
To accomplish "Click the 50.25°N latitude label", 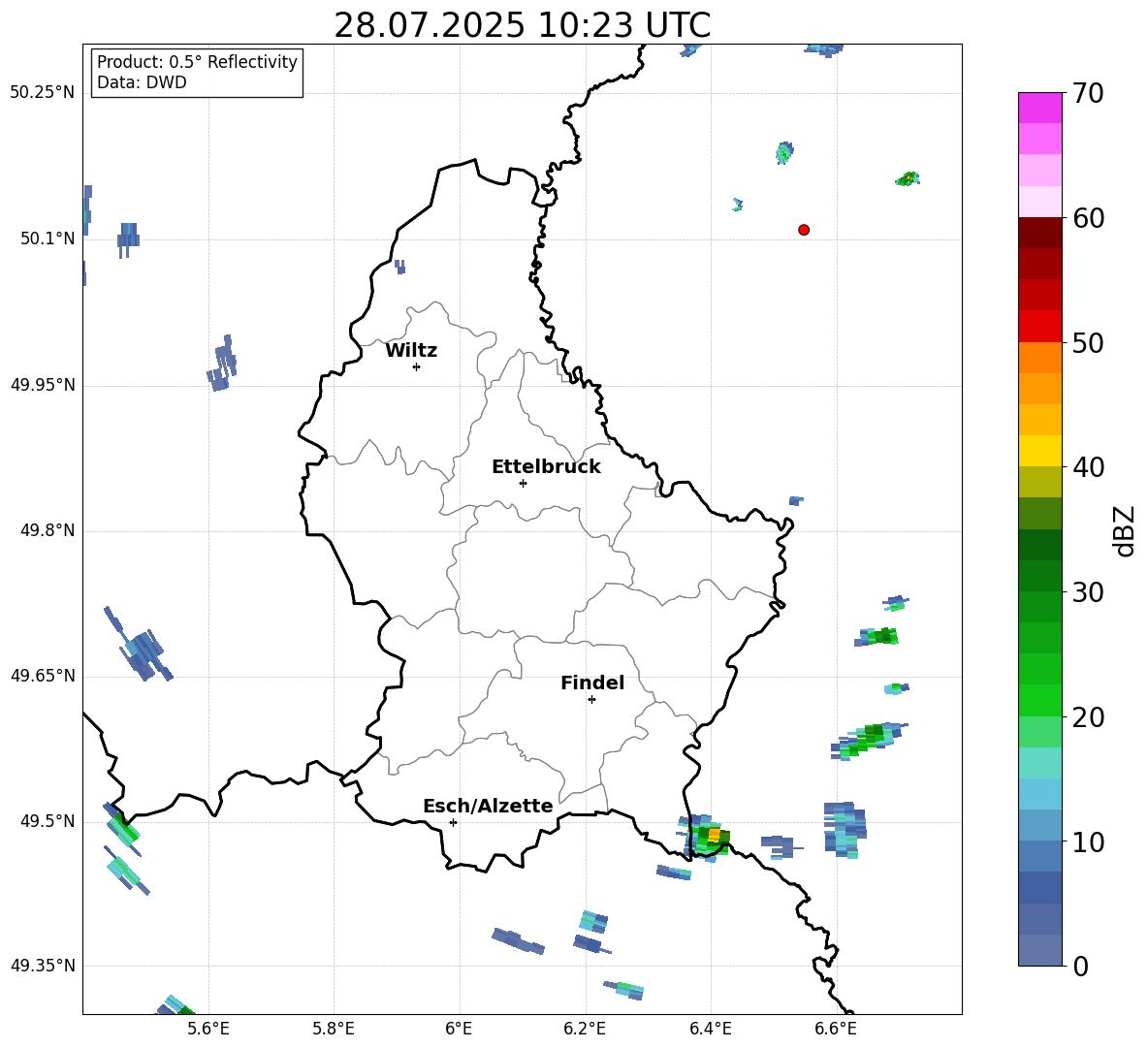I will tap(42, 93).
